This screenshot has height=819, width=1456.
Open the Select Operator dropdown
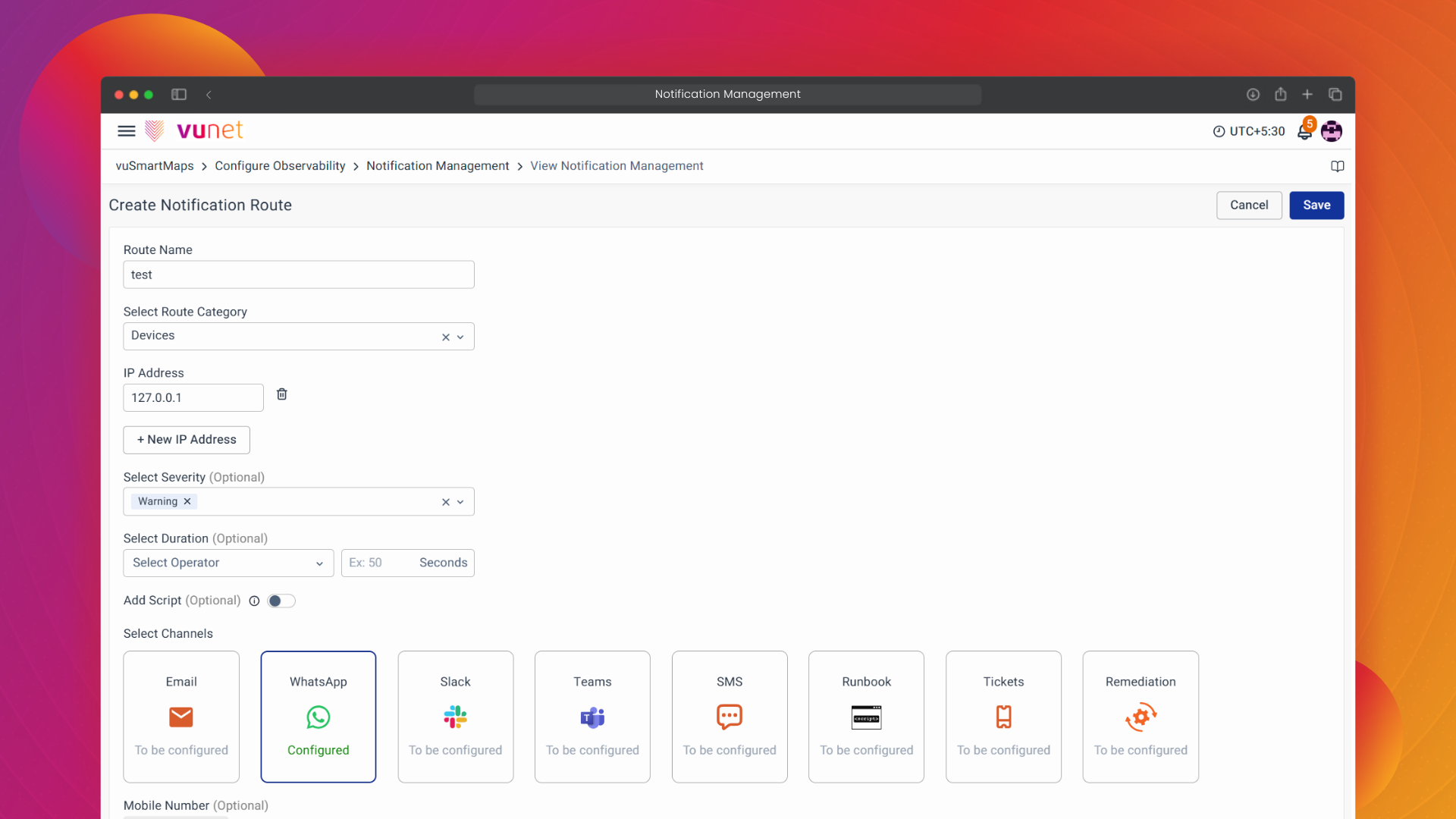227,563
